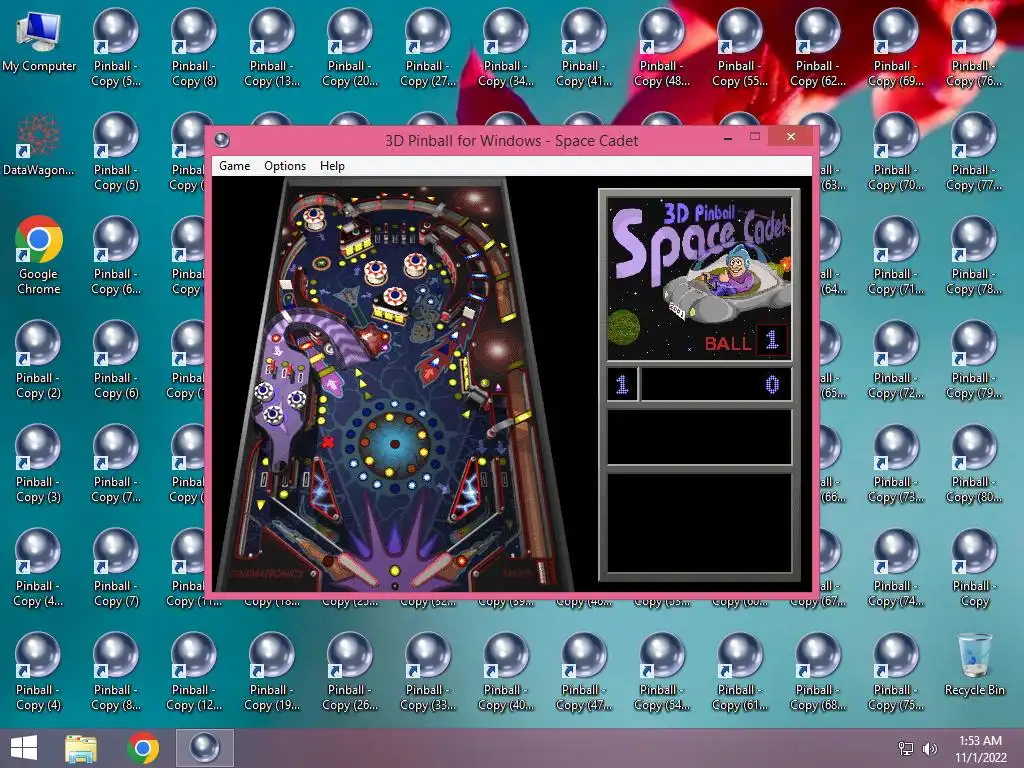Select Pinball - Copy (77... desktop shortcut
1024x768 pixels.
[974, 152]
